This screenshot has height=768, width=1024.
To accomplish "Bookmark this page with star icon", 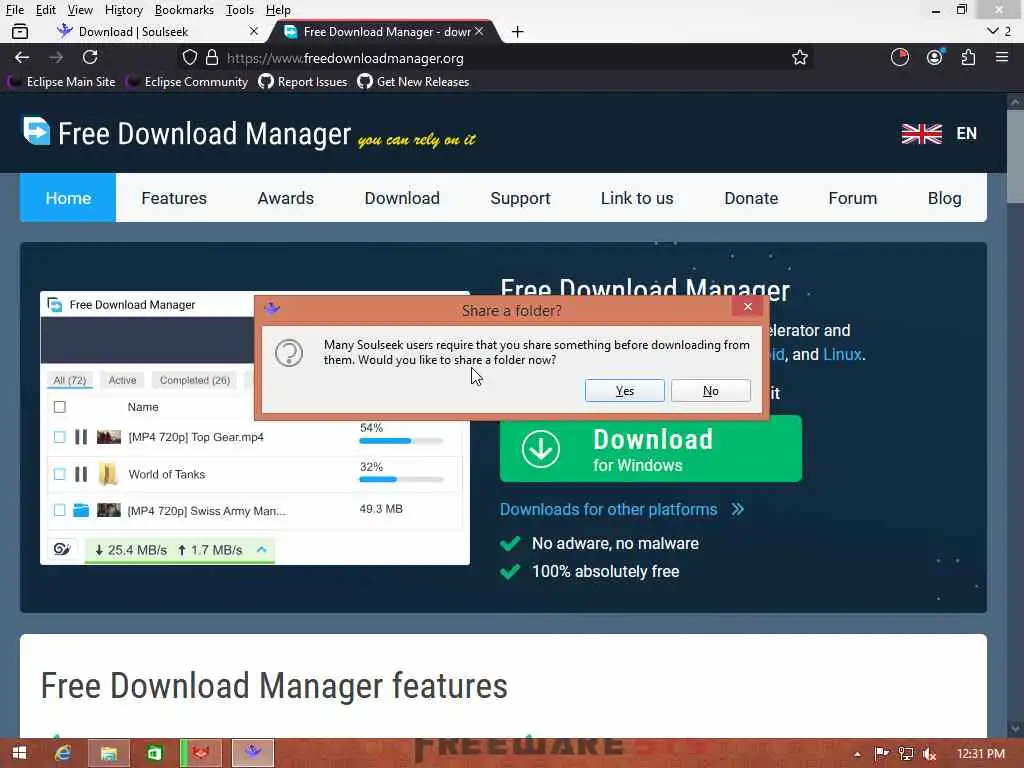I will click(799, 57).
